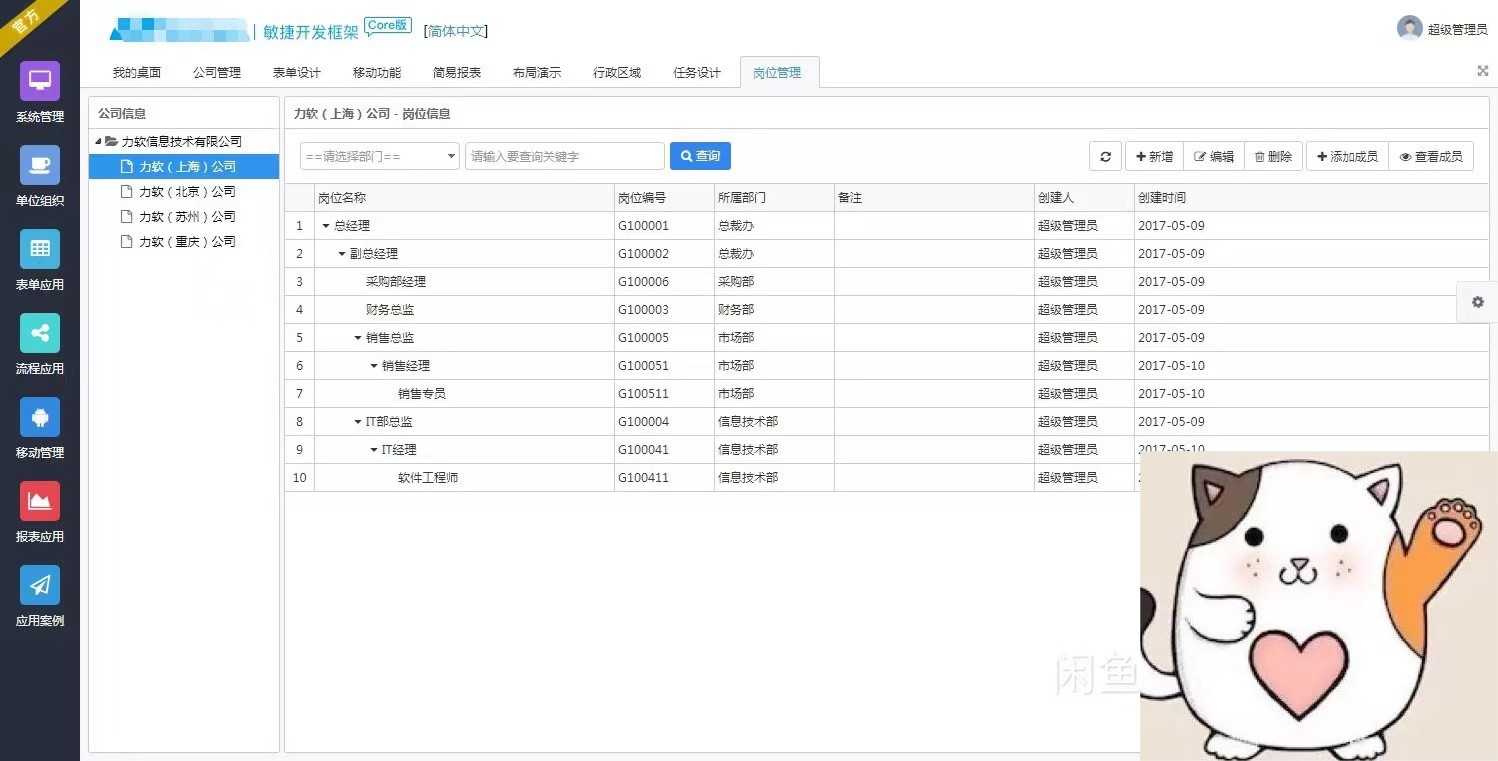Image resolution: width=1498 pixels, height=761 pixels.
Task: Click file icon beside 力软（北京）公司
Action: [x=126, y=191]
